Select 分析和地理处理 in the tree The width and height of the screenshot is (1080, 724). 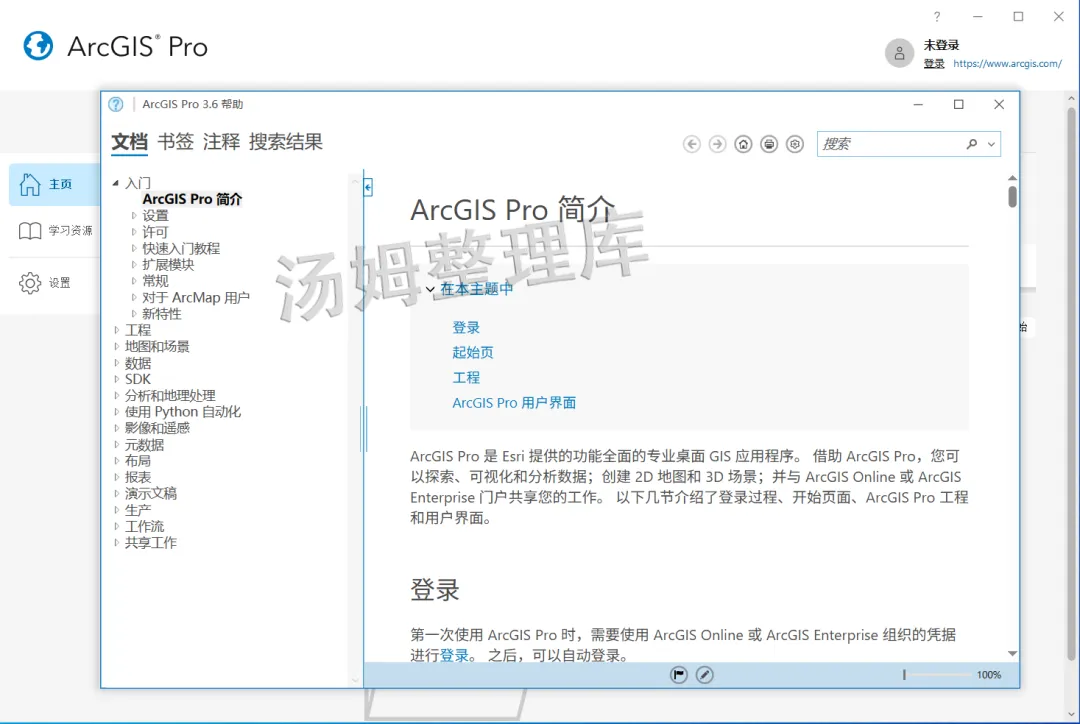pos(170,395)
